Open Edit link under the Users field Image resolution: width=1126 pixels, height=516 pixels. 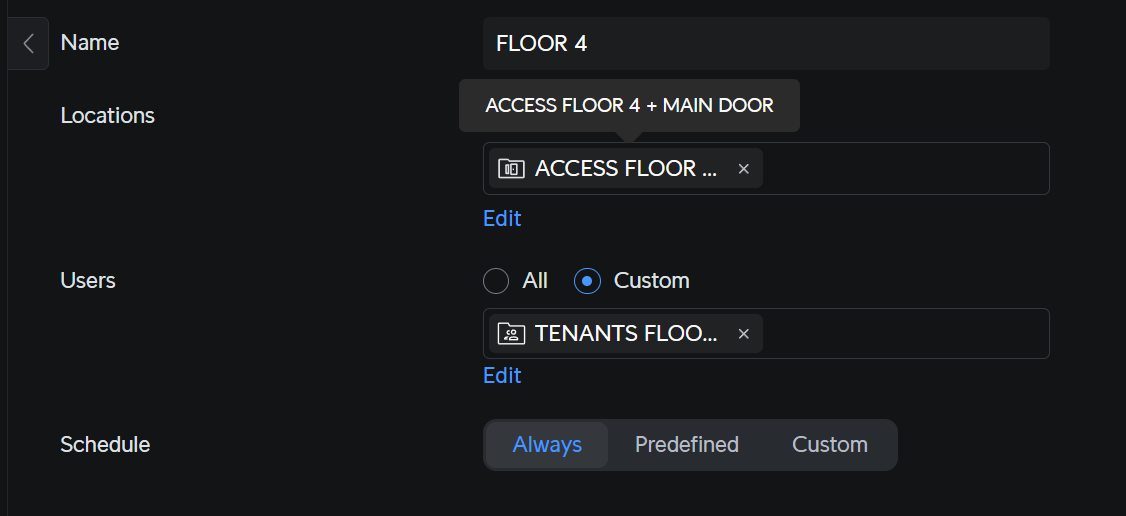(x=502, y=375)
